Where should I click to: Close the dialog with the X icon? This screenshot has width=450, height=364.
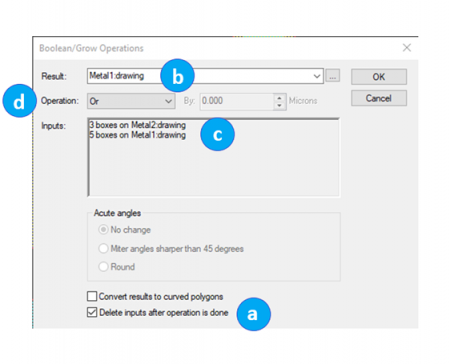point(407,48)
